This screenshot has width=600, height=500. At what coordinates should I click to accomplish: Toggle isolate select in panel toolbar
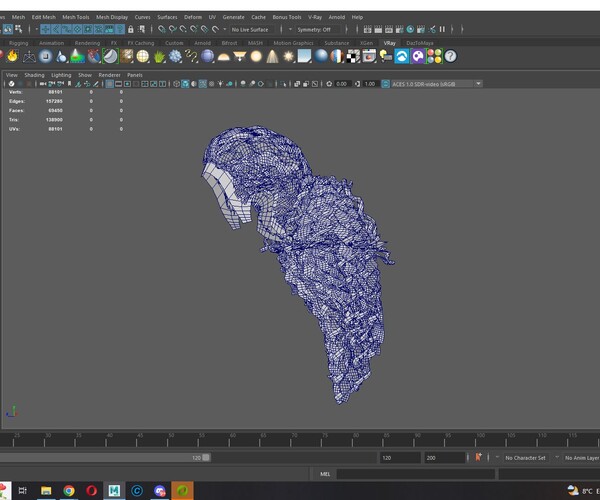[283, 84]
